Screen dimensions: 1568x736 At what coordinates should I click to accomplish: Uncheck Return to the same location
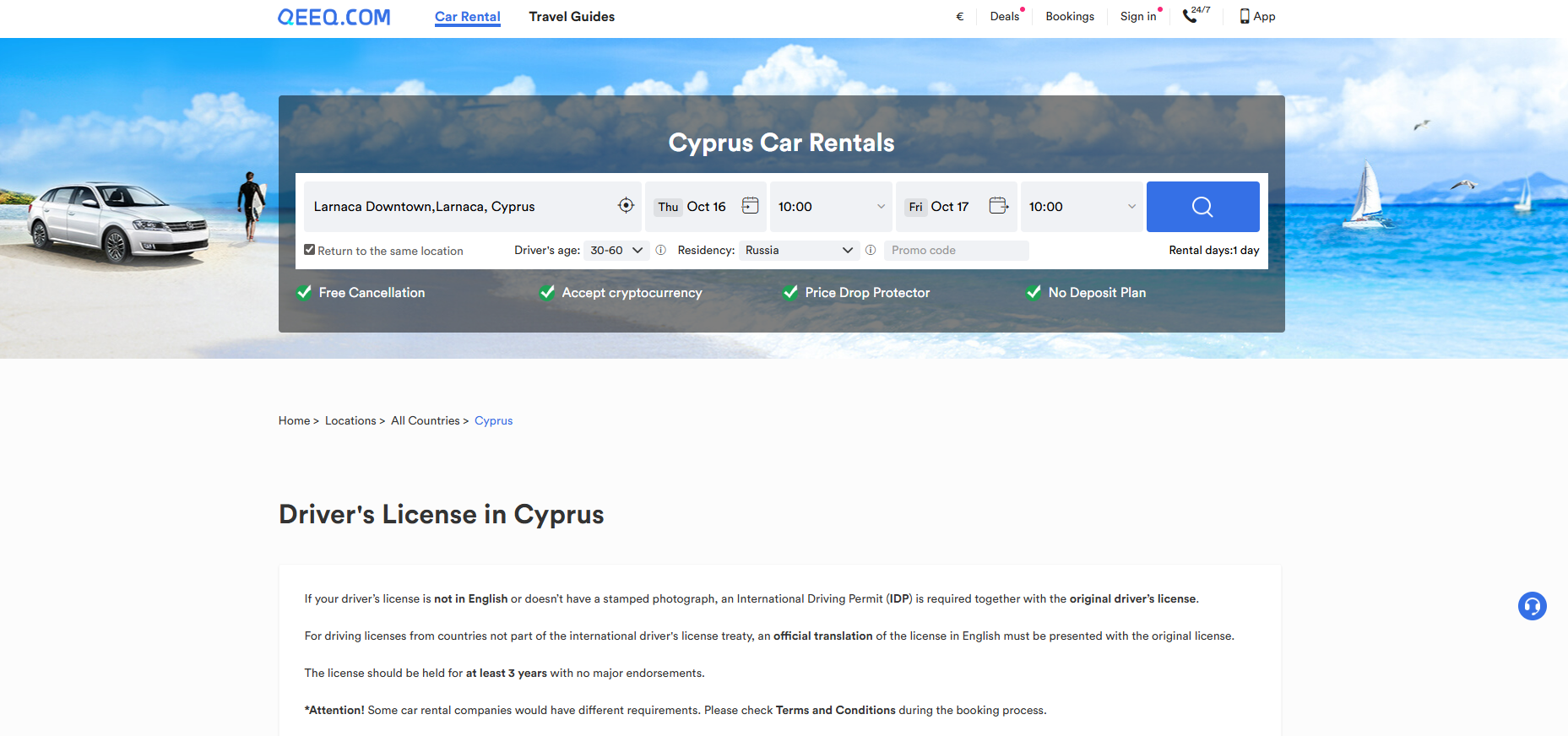(x=310, y=250)
